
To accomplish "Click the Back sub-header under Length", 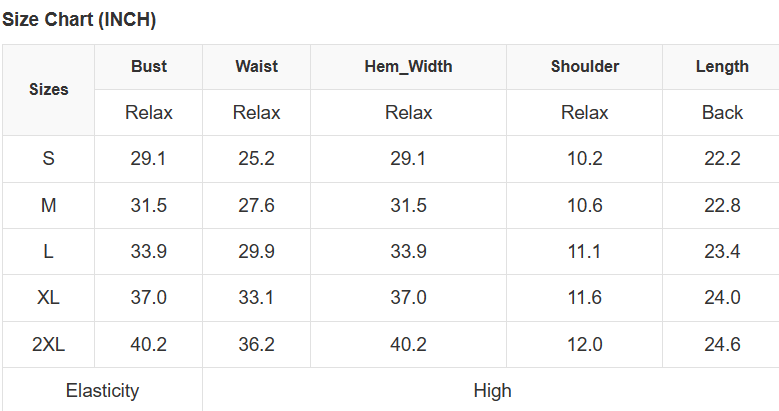I will [x=722, y=113].
